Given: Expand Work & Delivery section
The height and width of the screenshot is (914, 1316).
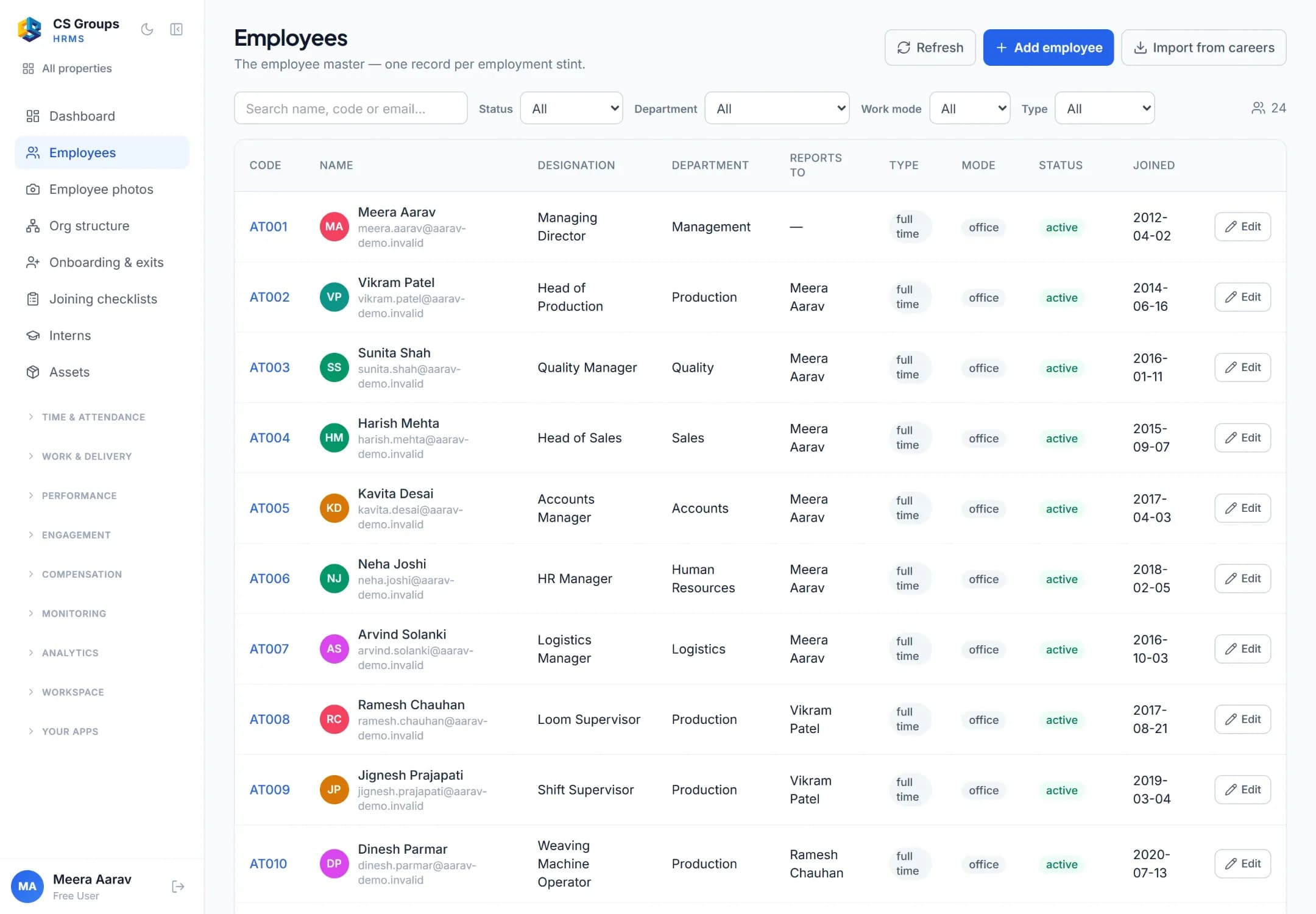Looking at the screenshot, I should 80,456.
